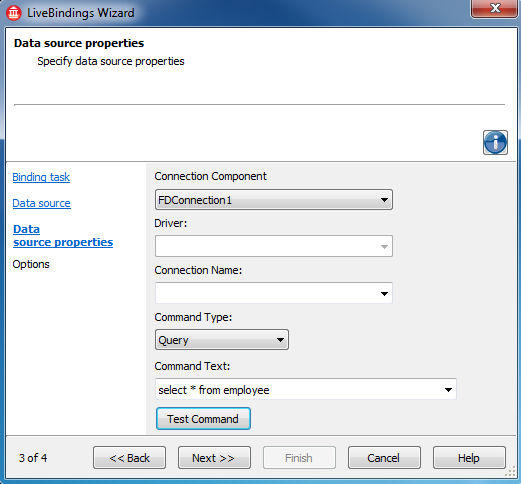Screen dimensions: 521x484
Task: Click the 'Command Text:' label
Action: click(x=192, y=366)
